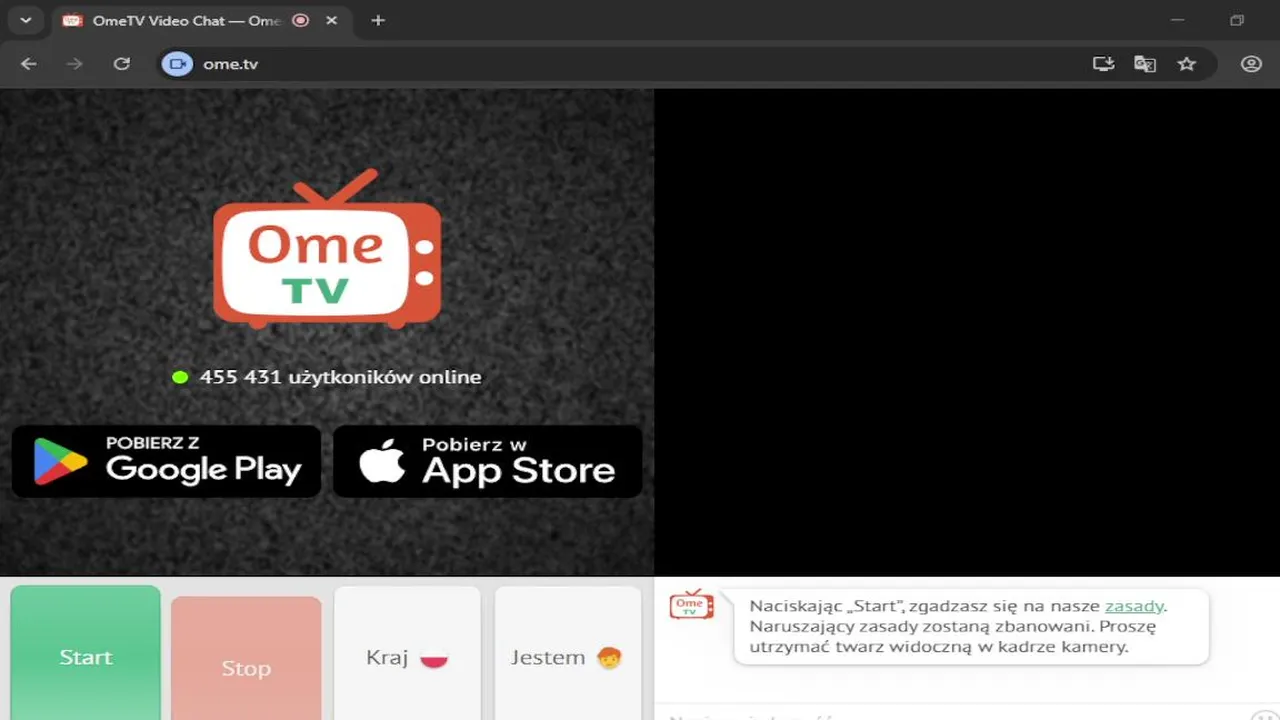
Task: Click the OmeTV television logo
Action: click(327, 249)
